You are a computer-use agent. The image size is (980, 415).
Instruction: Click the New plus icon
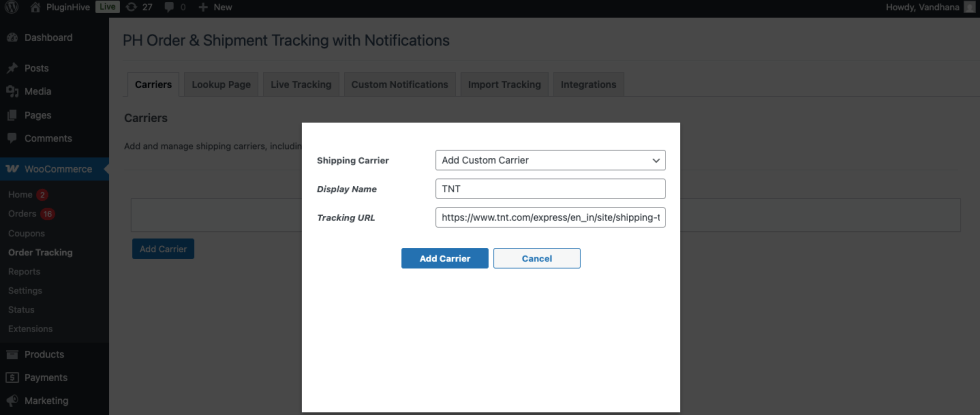click(204, 7)
